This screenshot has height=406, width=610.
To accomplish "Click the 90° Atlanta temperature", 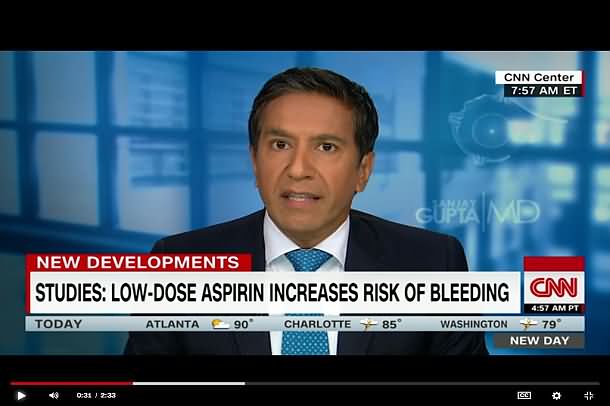I will click(x=243, y=324).
